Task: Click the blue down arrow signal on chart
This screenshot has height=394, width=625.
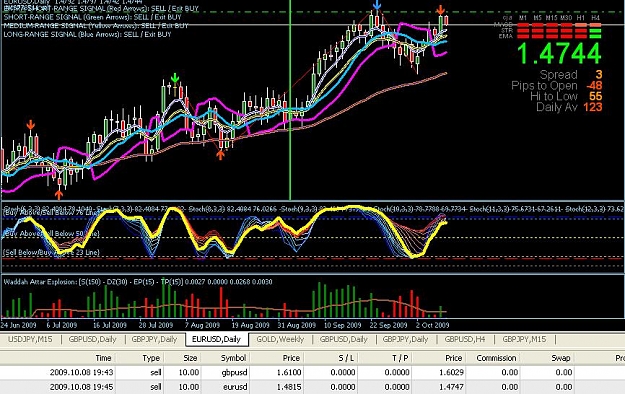Action: (377, 4)
